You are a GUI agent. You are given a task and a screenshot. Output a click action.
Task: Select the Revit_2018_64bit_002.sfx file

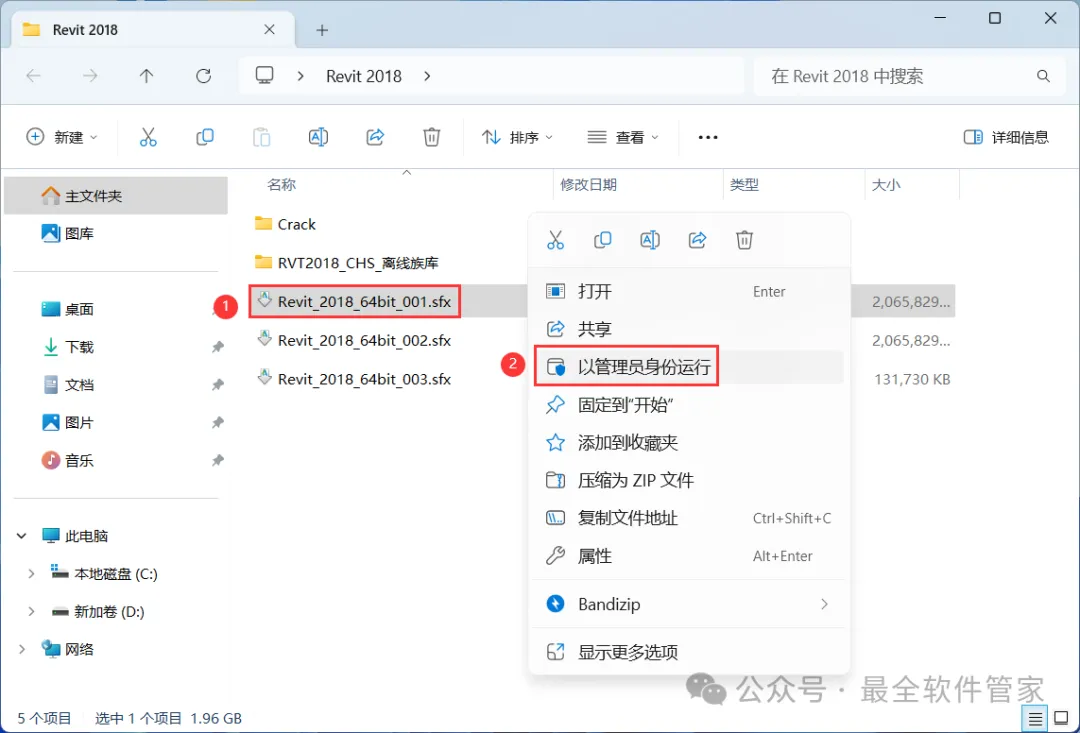click(x=355, y=340)
